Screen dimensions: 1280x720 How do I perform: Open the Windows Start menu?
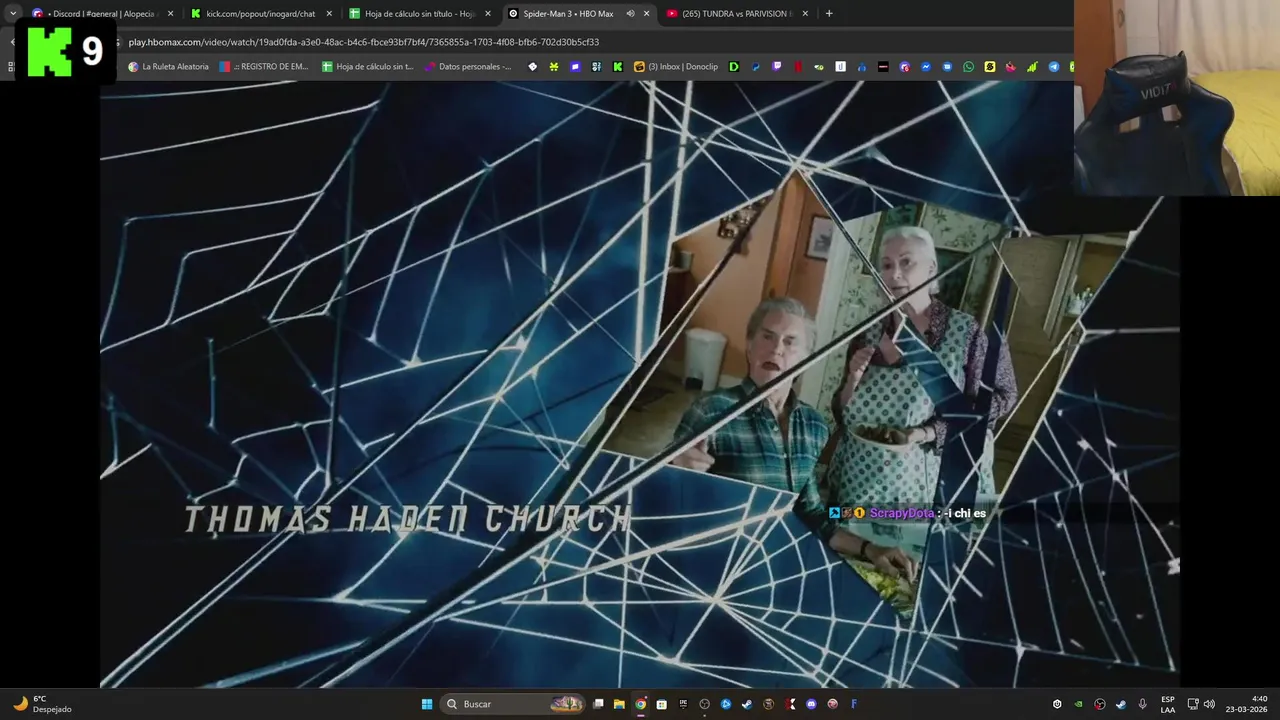coord(427,704)
